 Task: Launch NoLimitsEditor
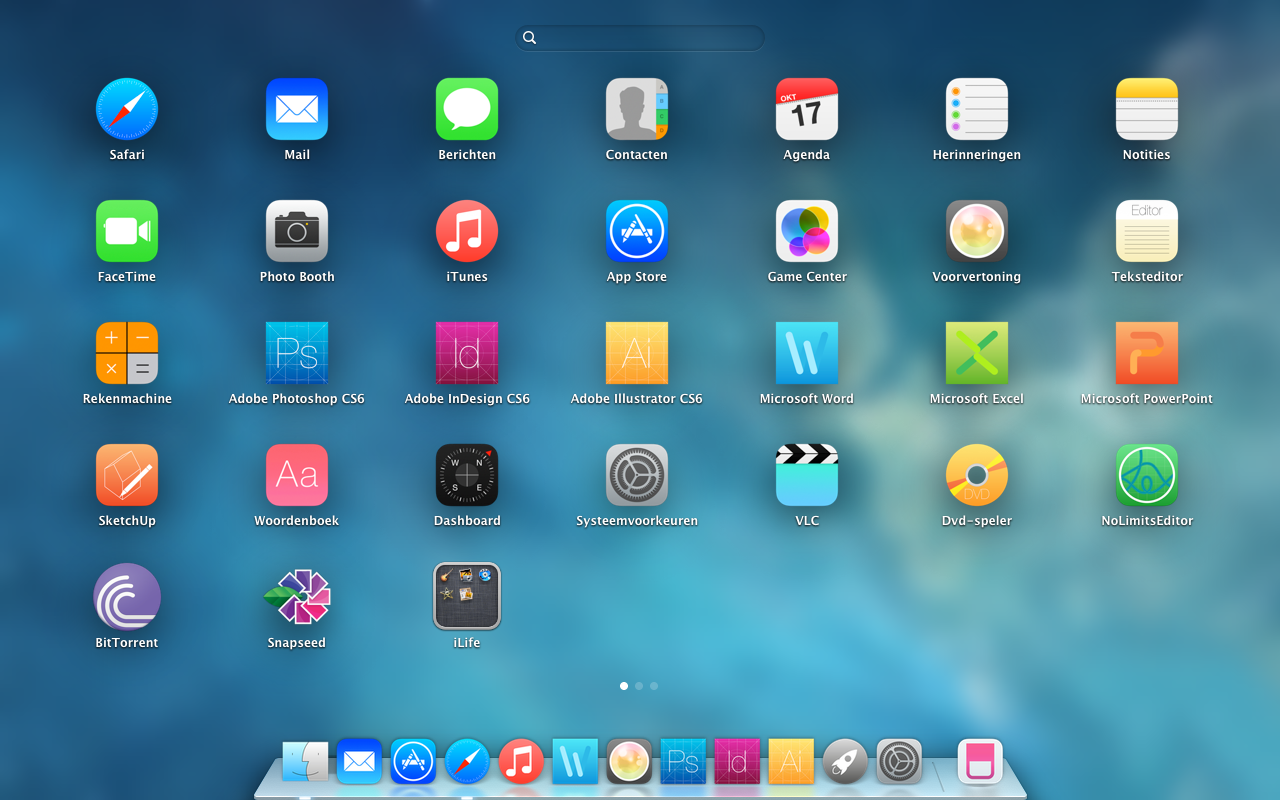tap(1146, 475)
